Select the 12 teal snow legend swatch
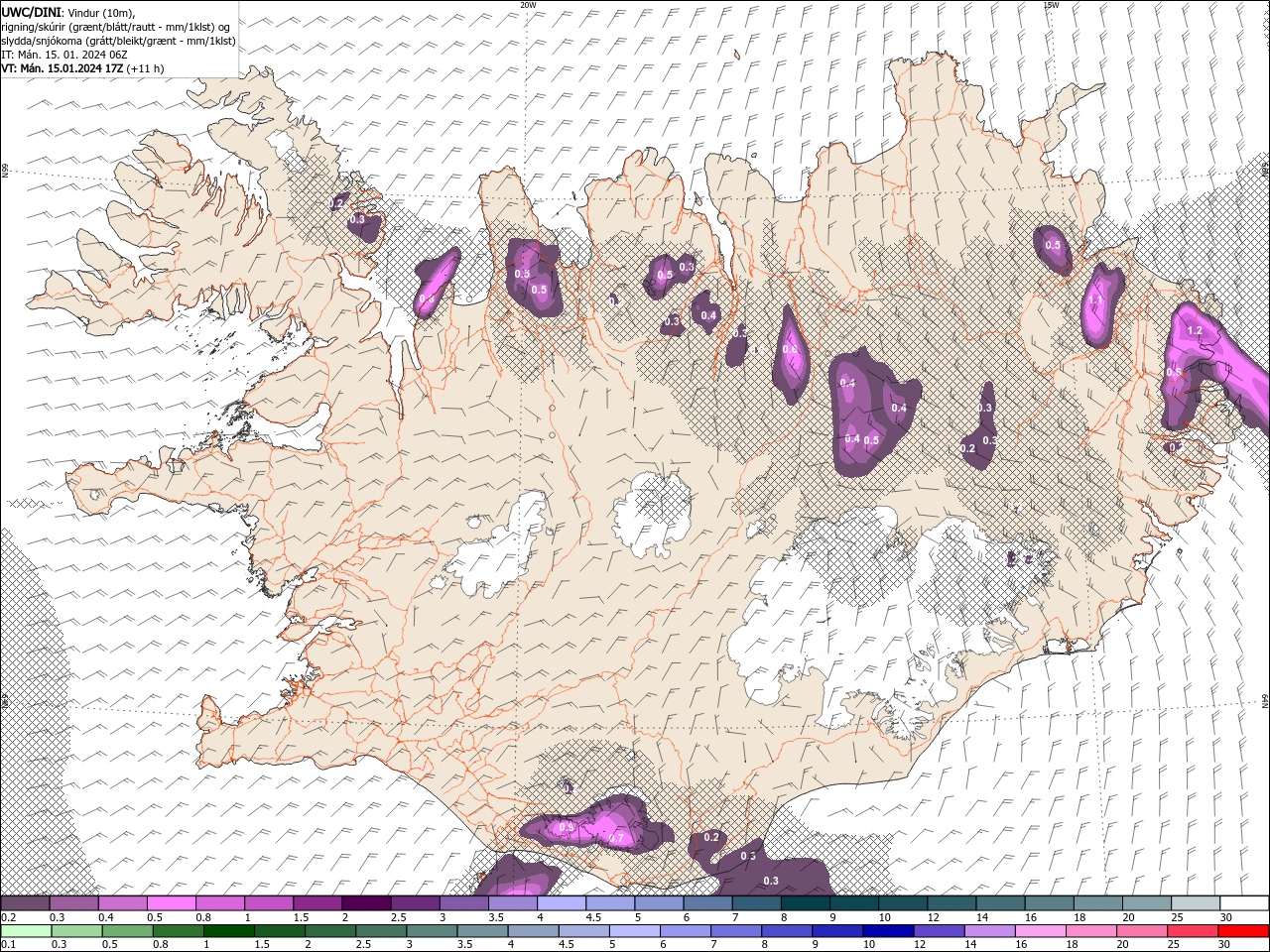 click(951, 903)
